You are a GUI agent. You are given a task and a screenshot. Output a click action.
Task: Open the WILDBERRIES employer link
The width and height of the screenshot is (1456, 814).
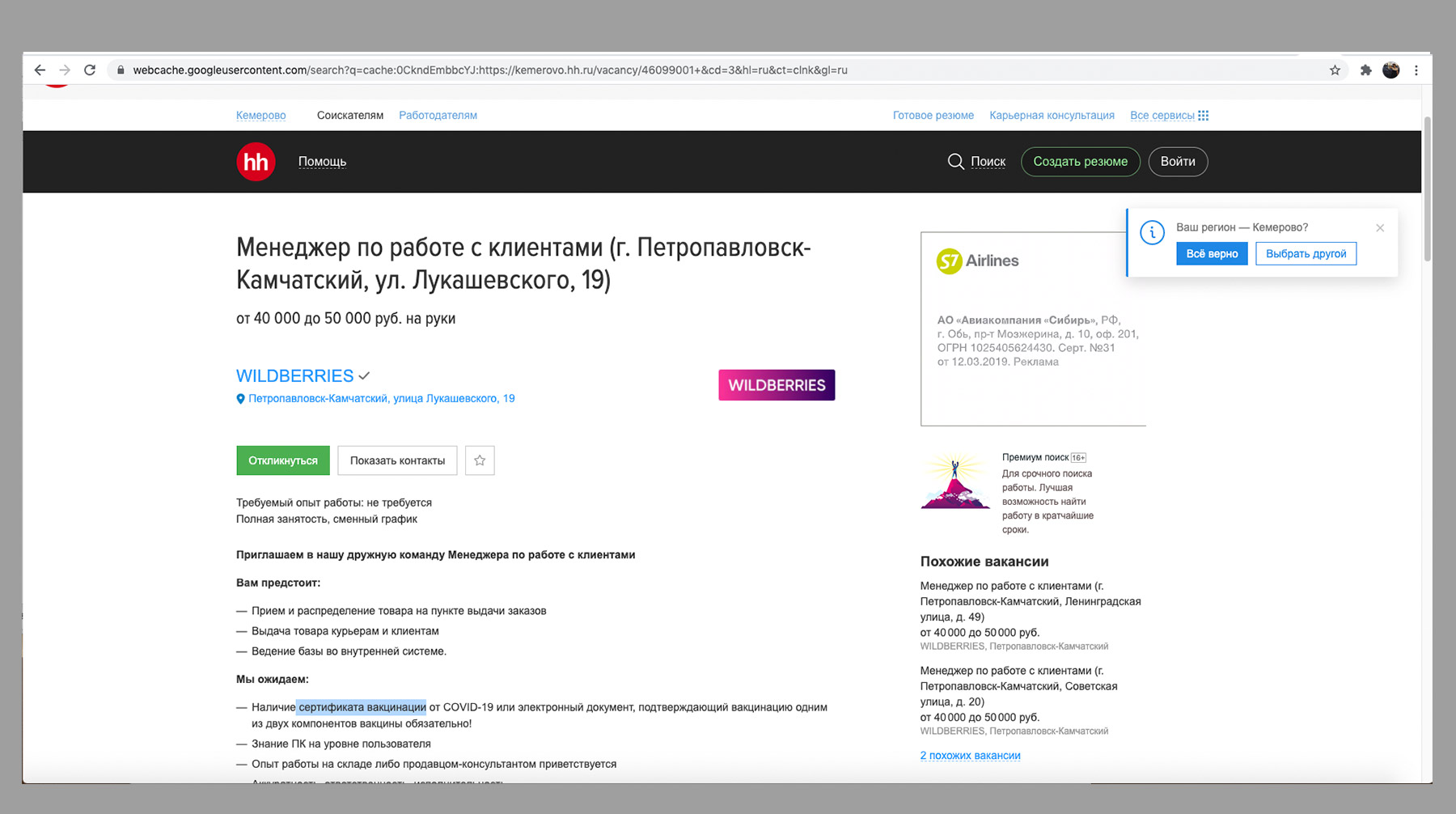click(294, 375)
